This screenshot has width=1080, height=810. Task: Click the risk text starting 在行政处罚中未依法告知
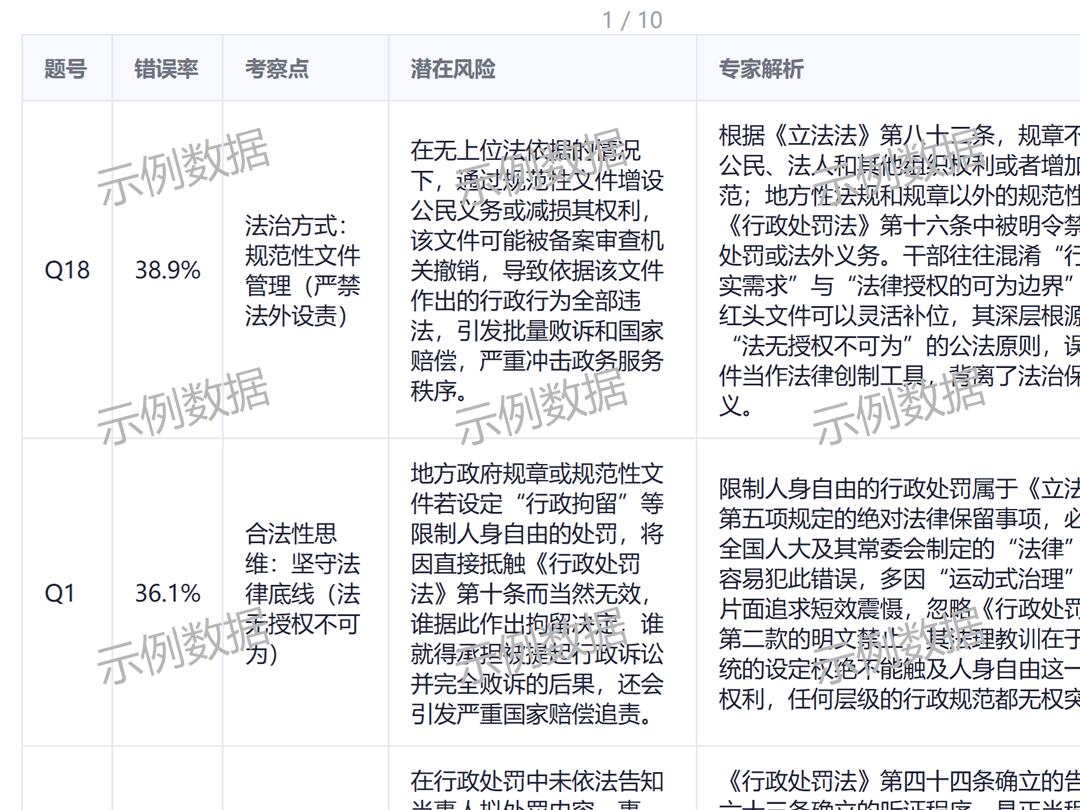coord(537,789)
